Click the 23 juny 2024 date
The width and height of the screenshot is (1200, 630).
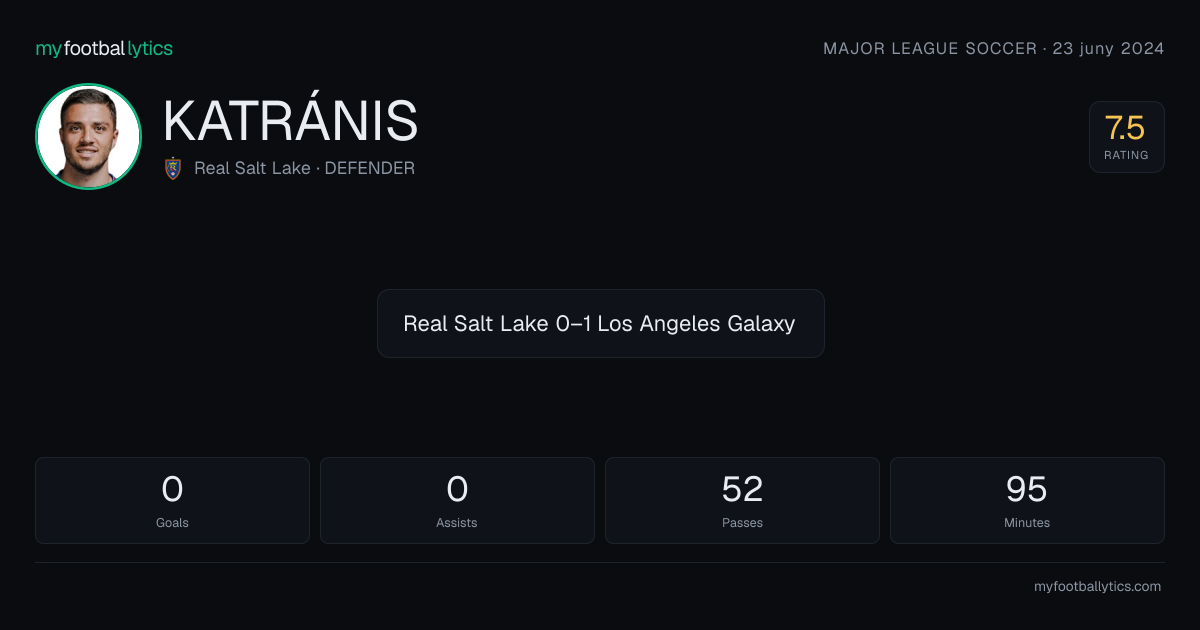1108,48
